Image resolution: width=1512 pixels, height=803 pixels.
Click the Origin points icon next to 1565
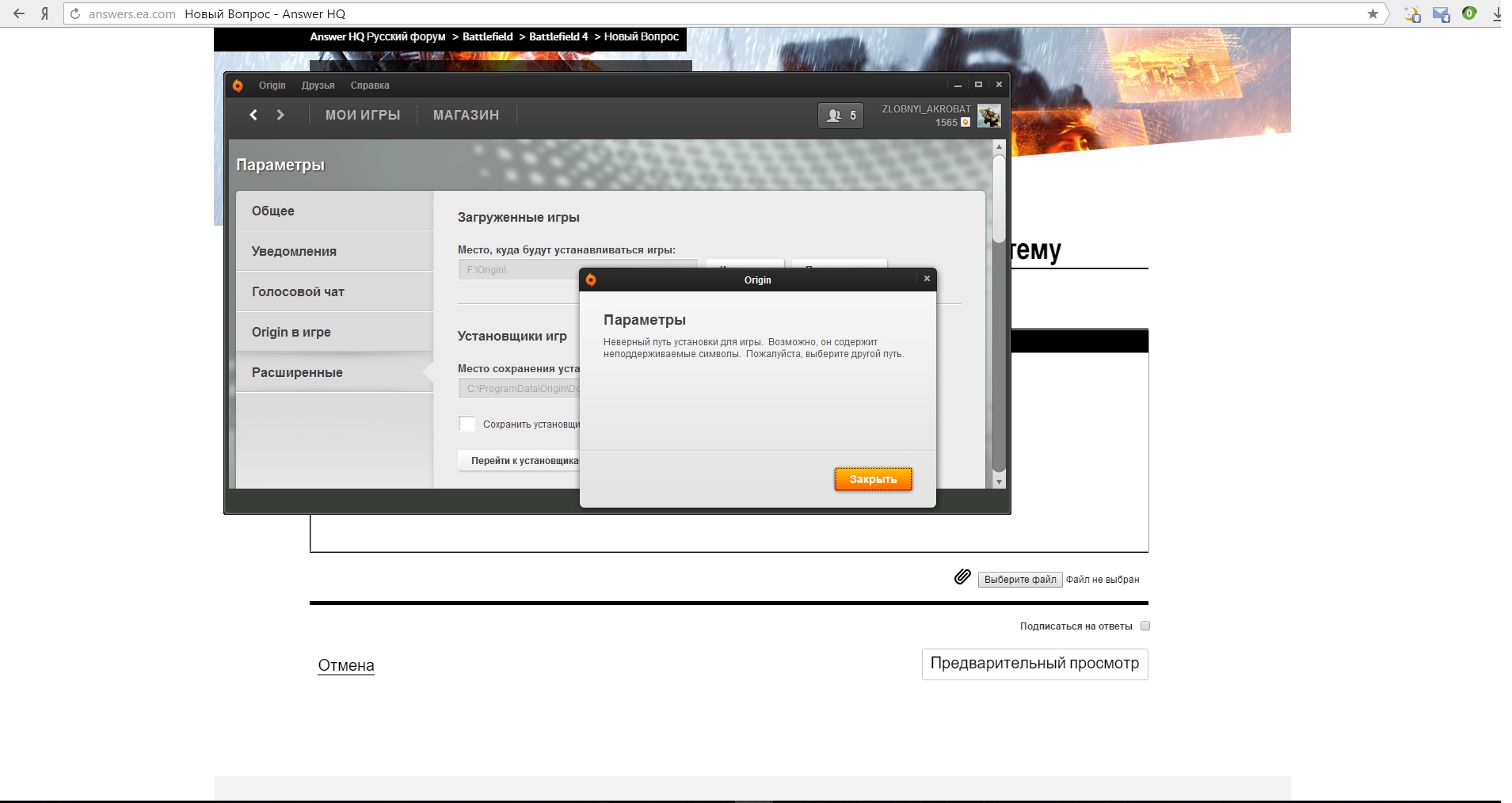point(965,123)
